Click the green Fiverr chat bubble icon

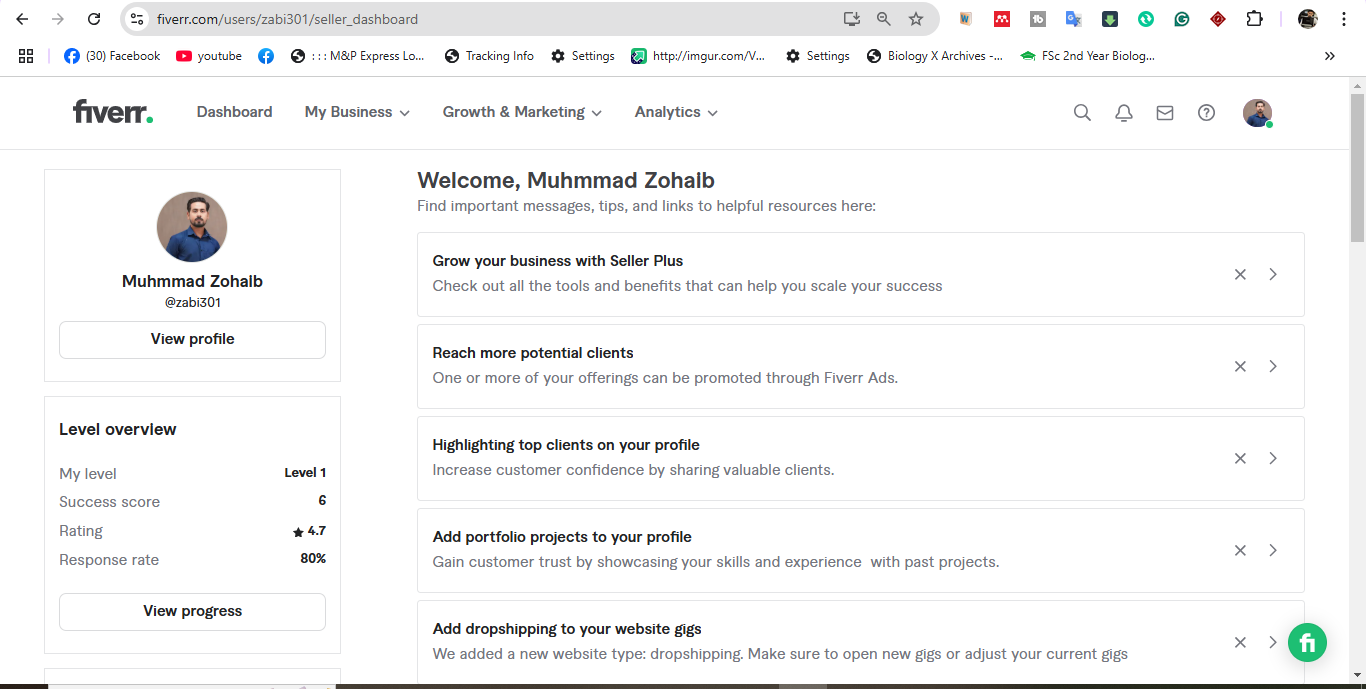[x=1307, y=642]
